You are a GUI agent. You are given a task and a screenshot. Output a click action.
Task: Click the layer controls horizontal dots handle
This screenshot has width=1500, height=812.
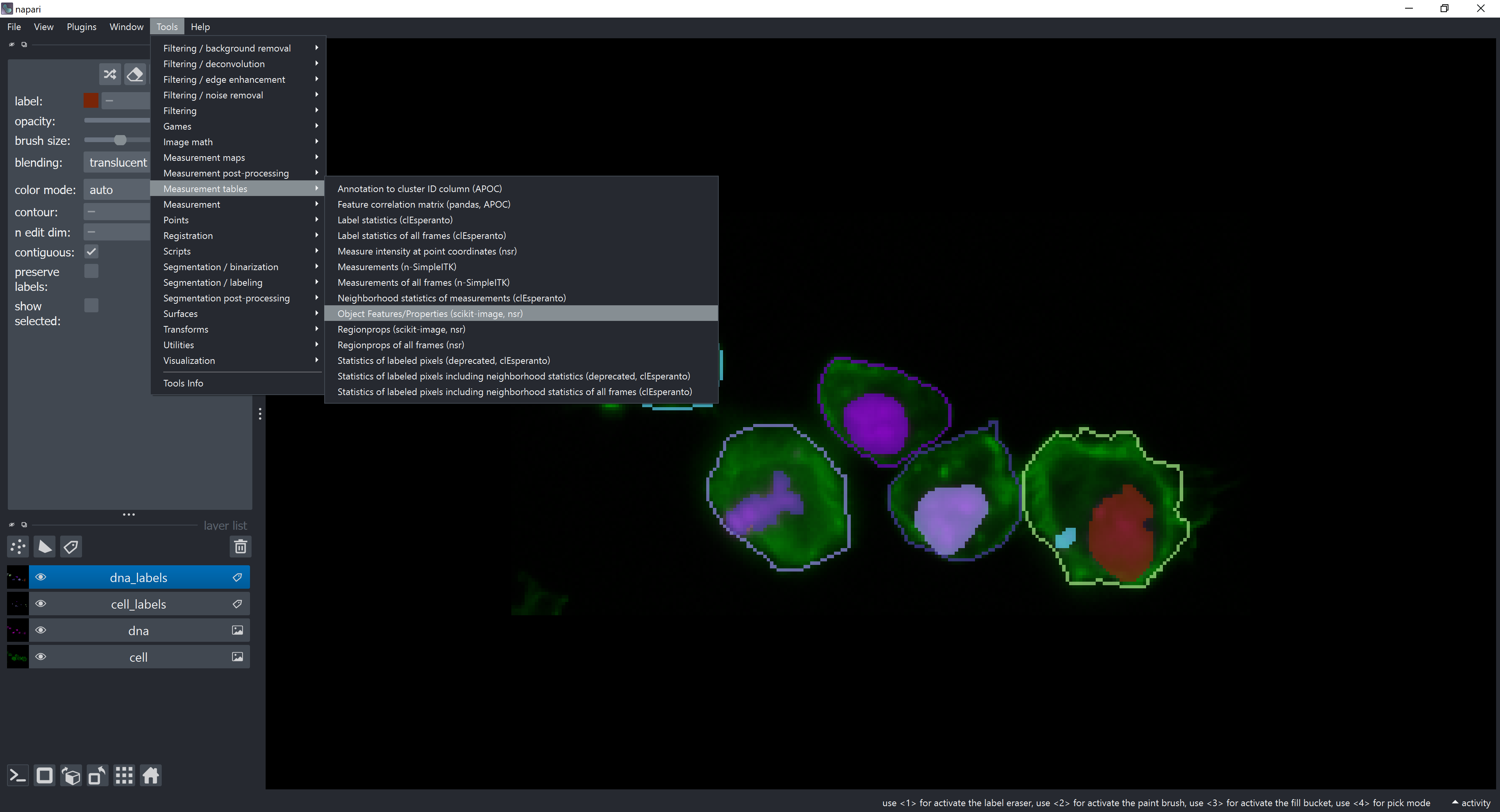(x=129, y=515)
